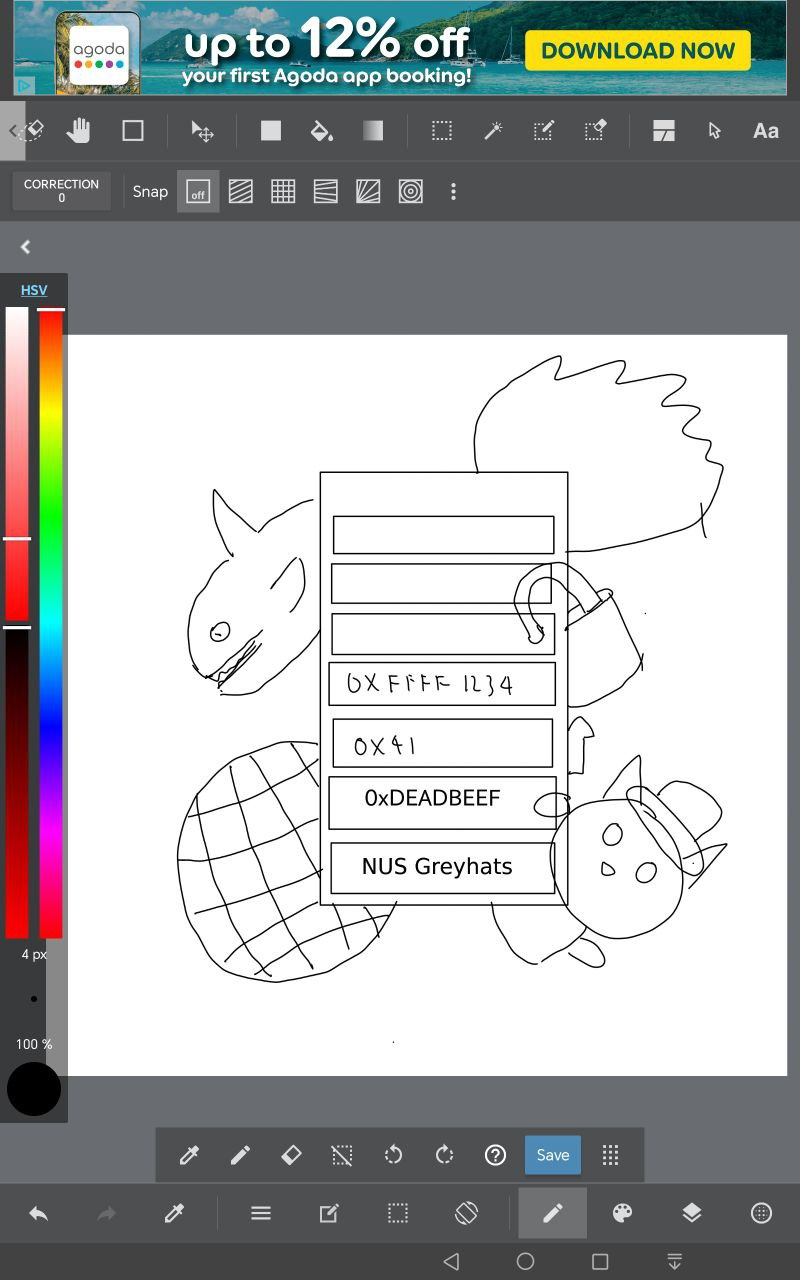
Task: Choose the dashed Selection tool in top toolbar
Action: pos(441,131)
